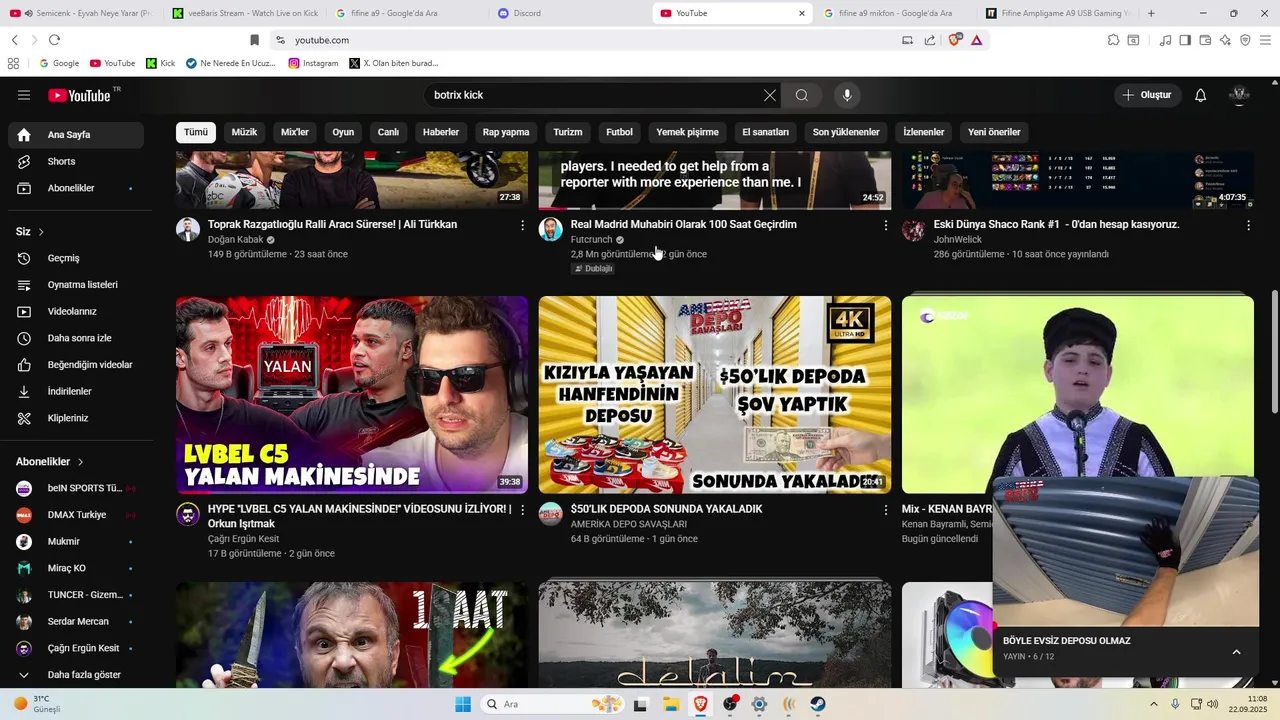Expand the Abonelikler section heading

(50, 462)
